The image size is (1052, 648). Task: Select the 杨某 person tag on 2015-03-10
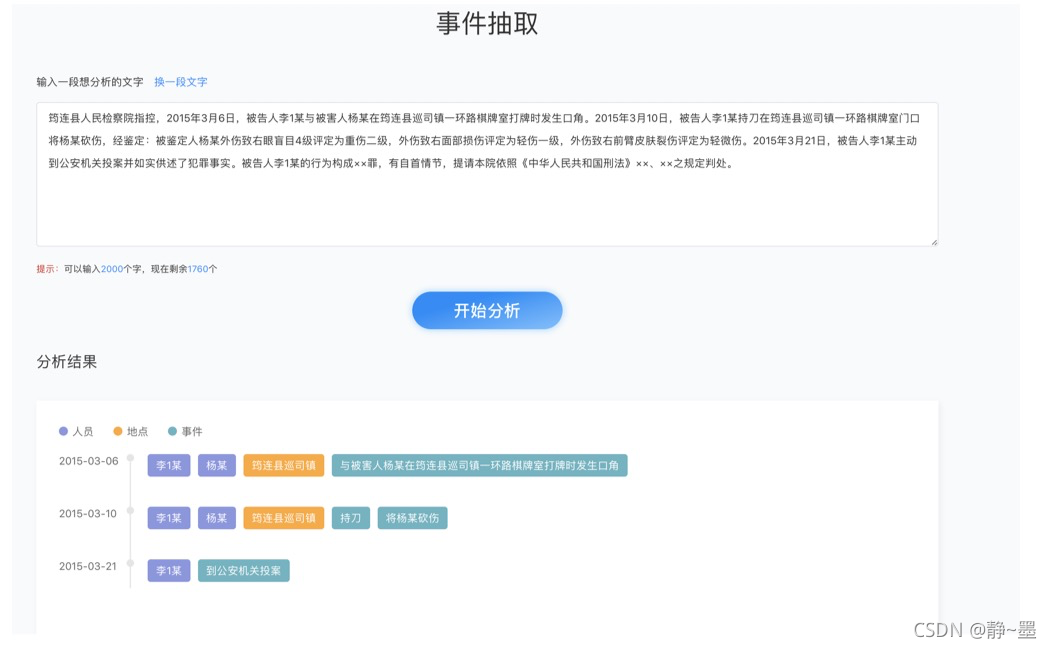point(216,518)
